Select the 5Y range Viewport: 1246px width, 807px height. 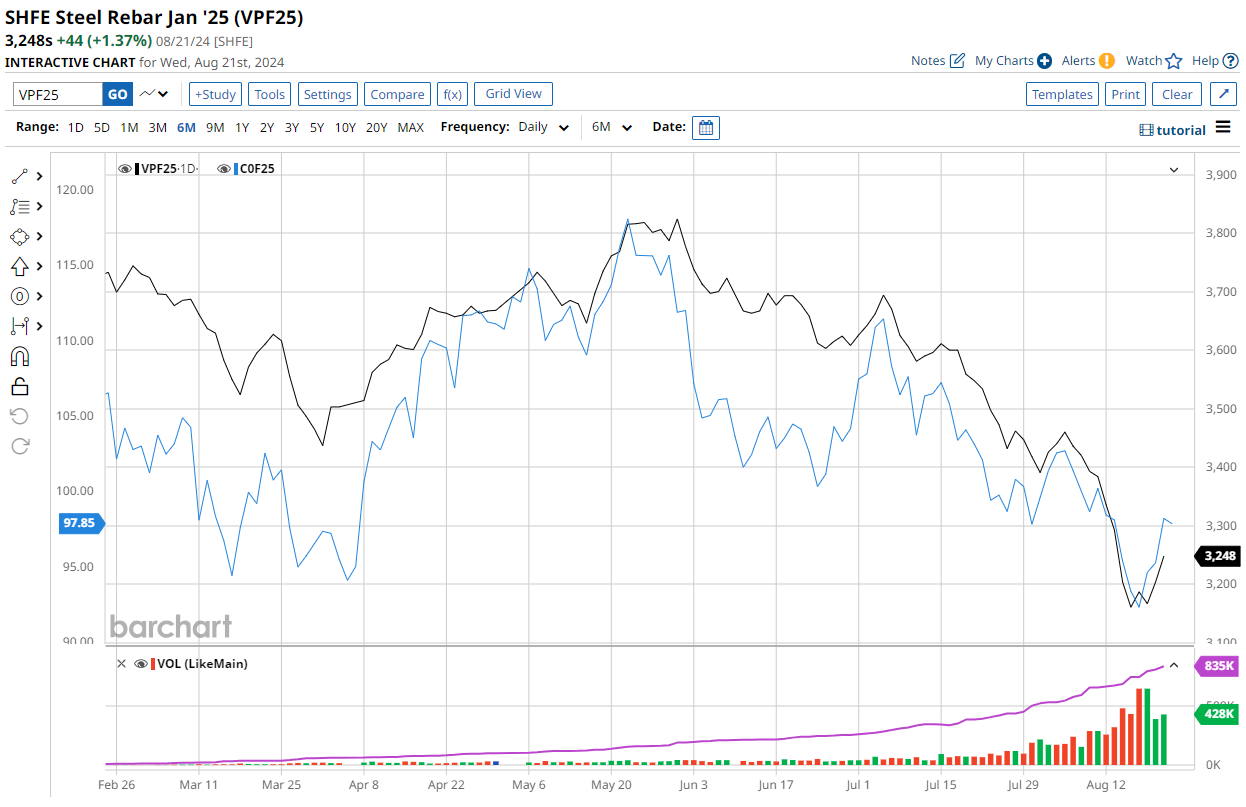pos(317,127)
